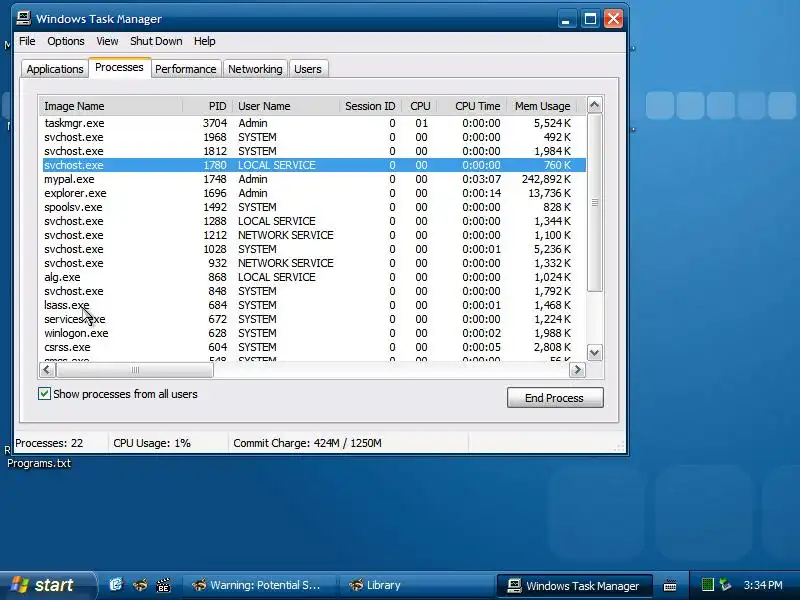Screen dimensions: 800x600
Task: Sort by Image Name column header
Action: 111,106
